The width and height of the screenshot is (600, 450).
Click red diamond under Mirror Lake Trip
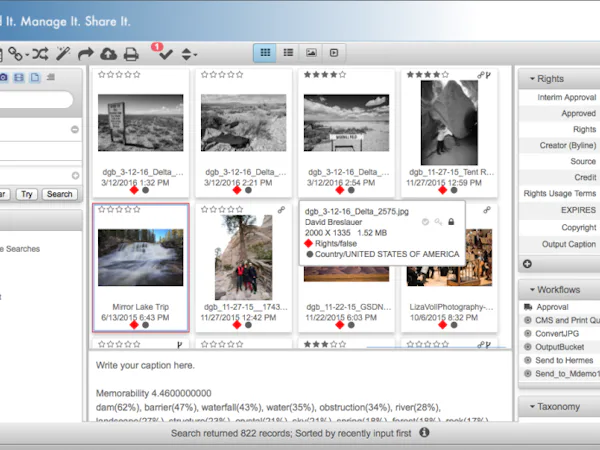[134, 325]
